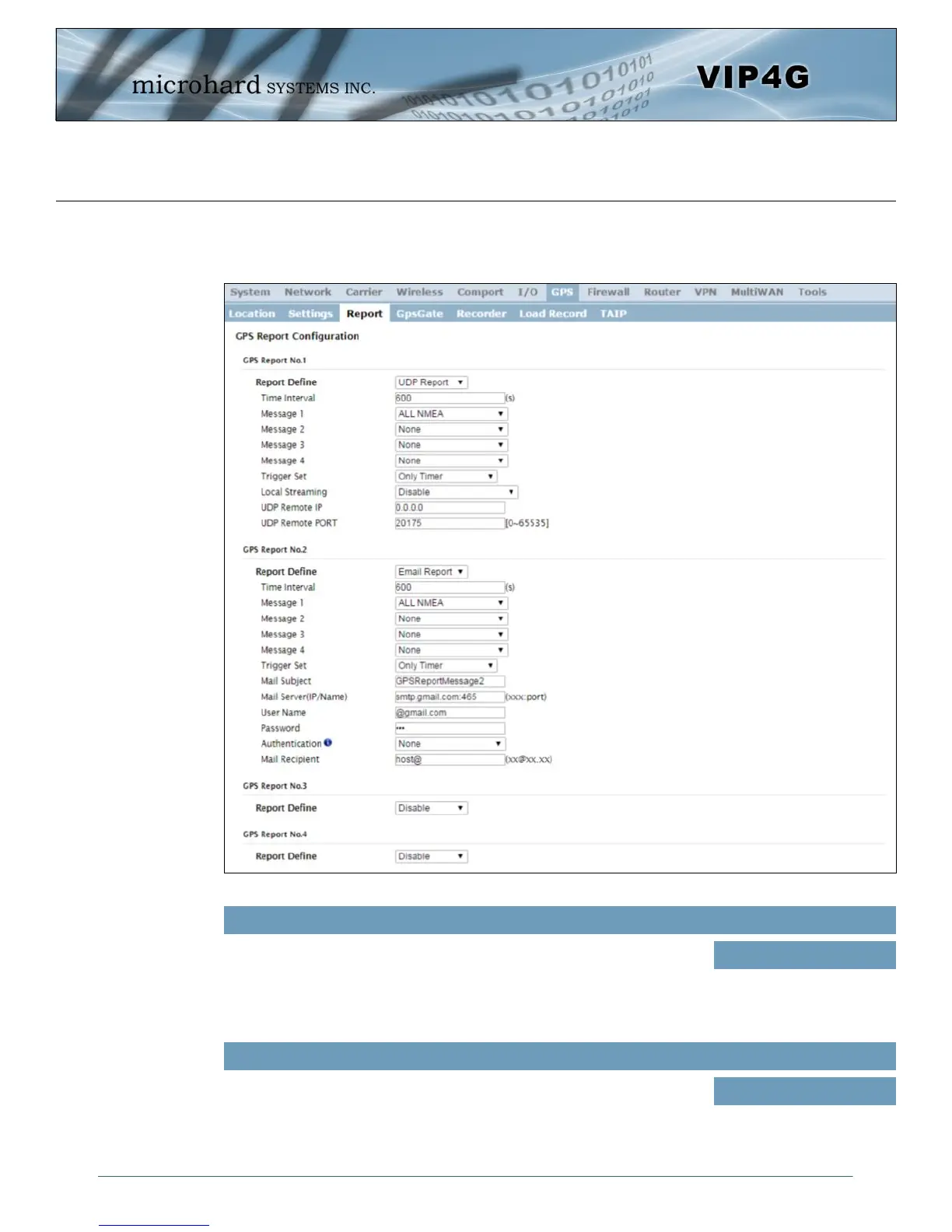Open the Tools menu tab
This screenshot has height=1232, width=952.
click(812, 292)
